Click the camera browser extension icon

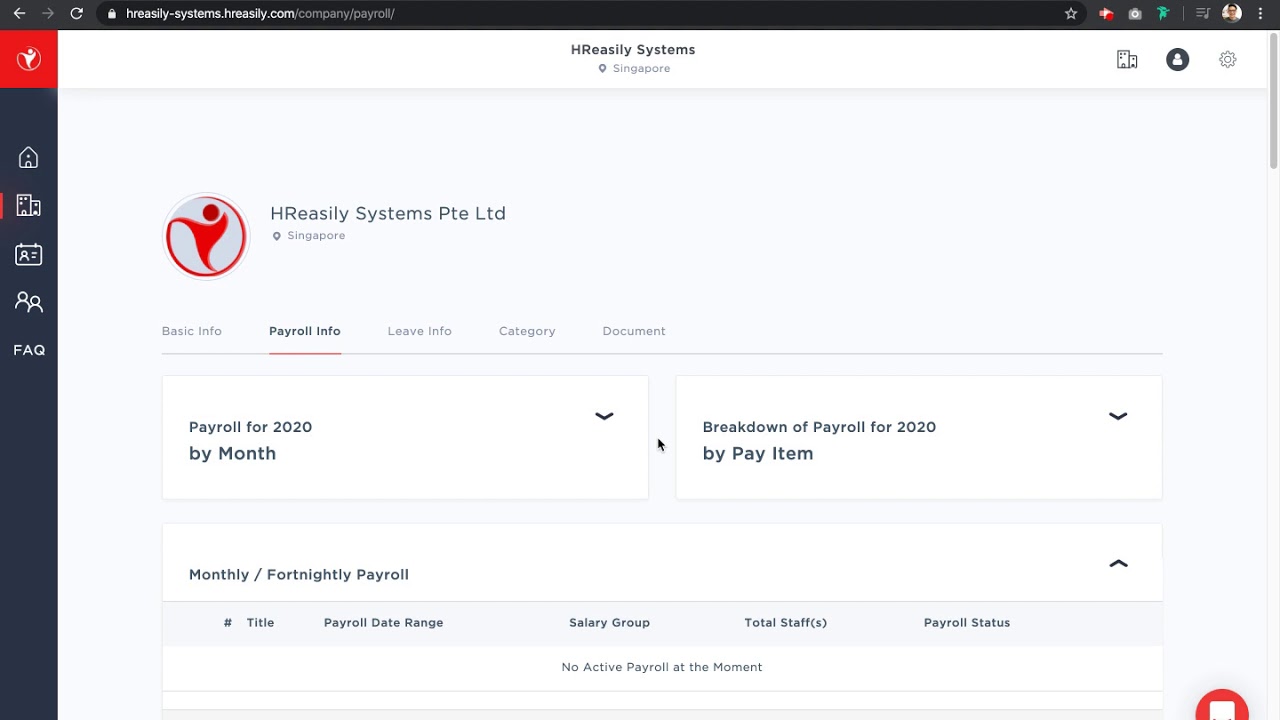pyautogui.click(x=1135, y=13)
